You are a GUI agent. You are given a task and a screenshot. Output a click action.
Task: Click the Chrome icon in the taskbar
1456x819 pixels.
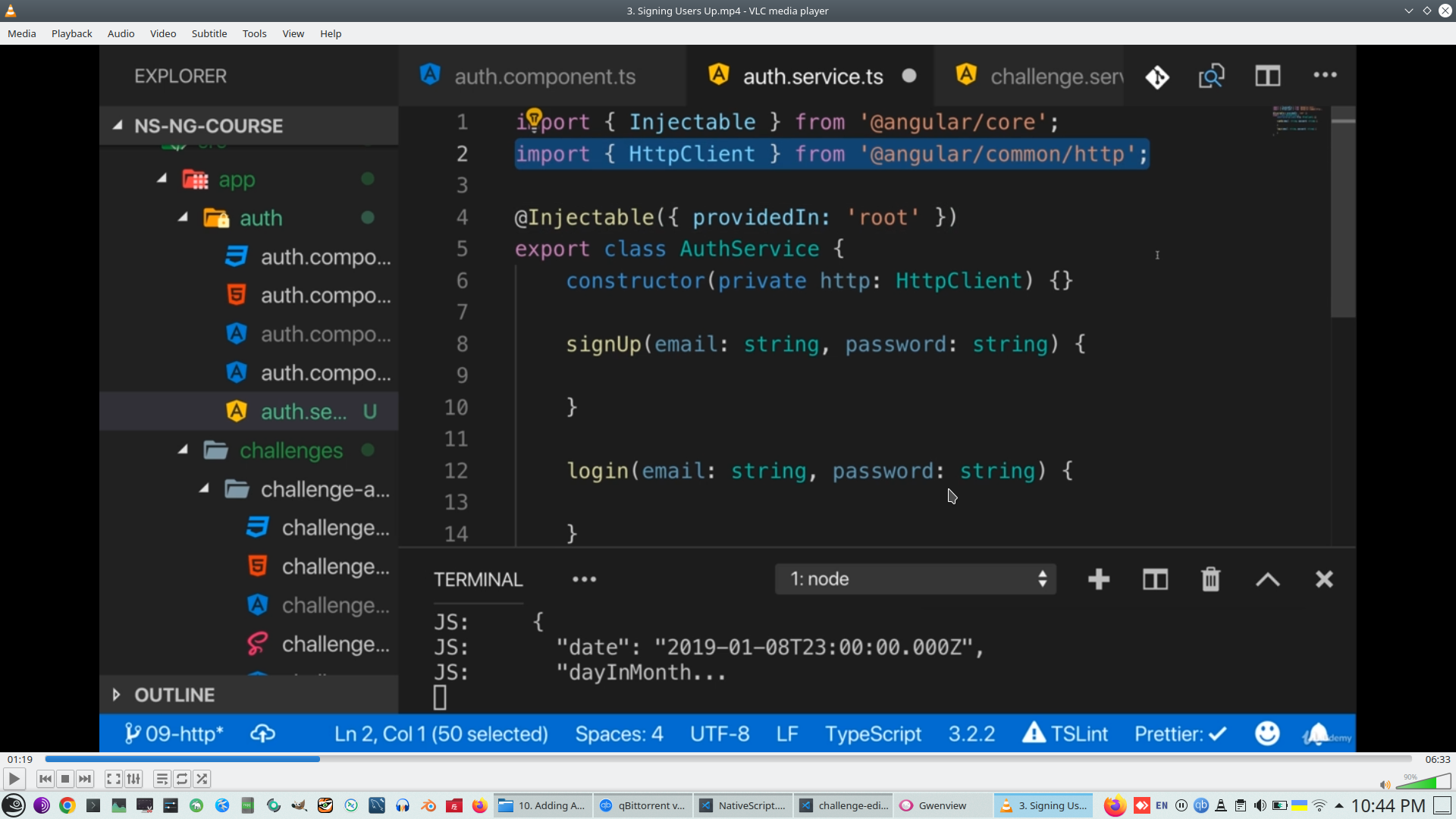click(67, 805)
